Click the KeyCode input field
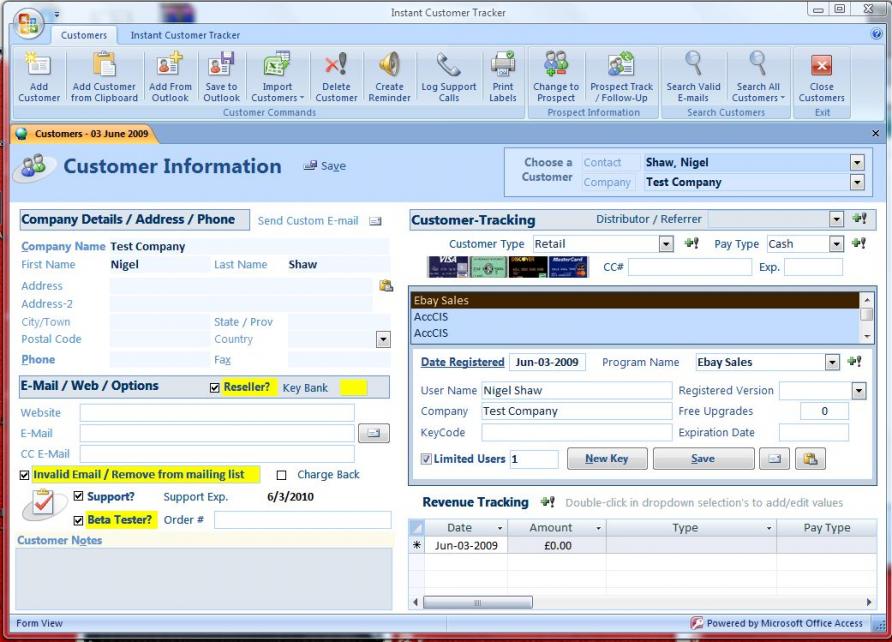 point(577,433)
